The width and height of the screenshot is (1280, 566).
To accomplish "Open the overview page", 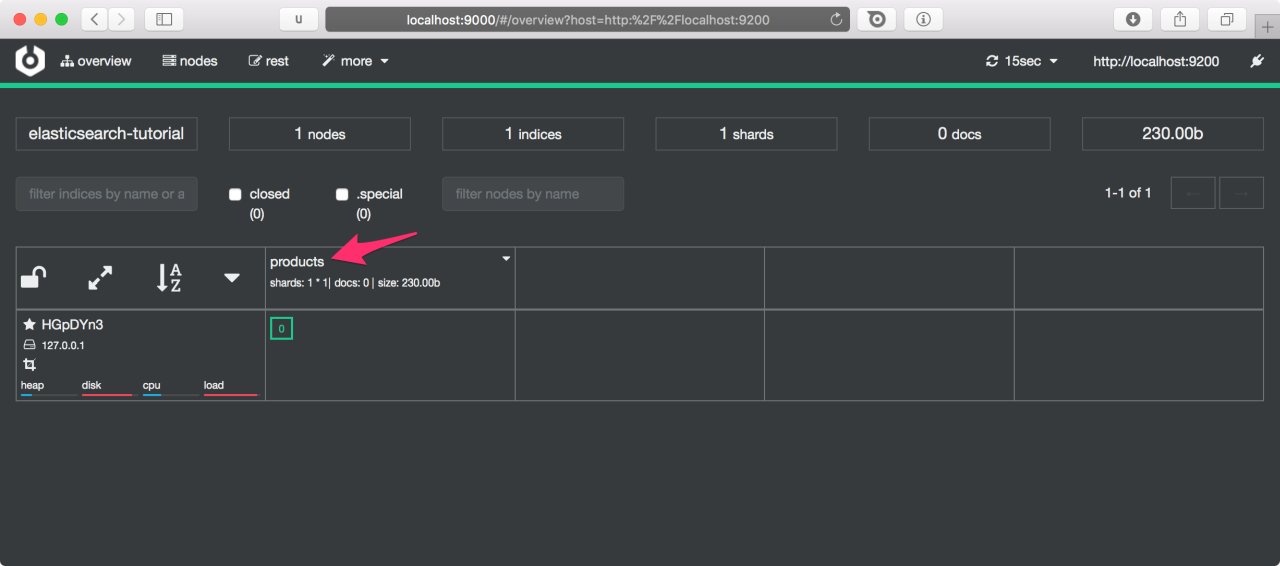I will pos(96,61).
